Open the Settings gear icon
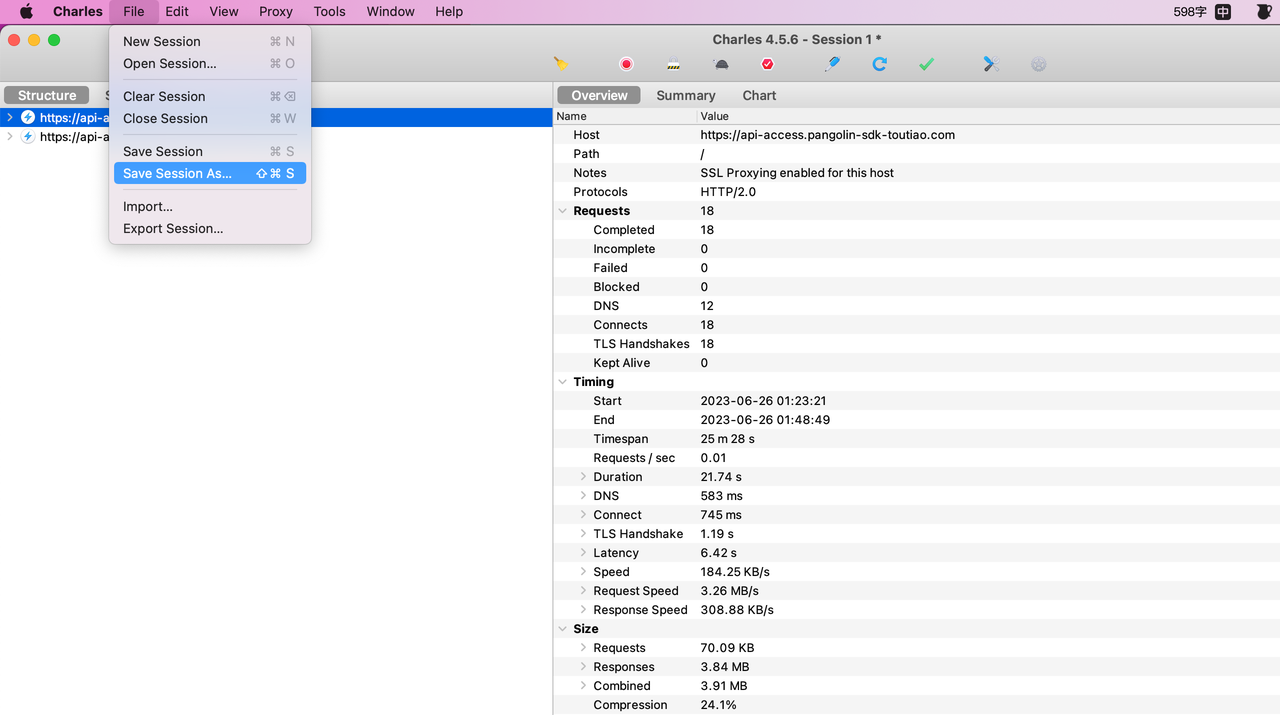The height and width of the screenshot is (715, 1280). [x=1038, y=64]
